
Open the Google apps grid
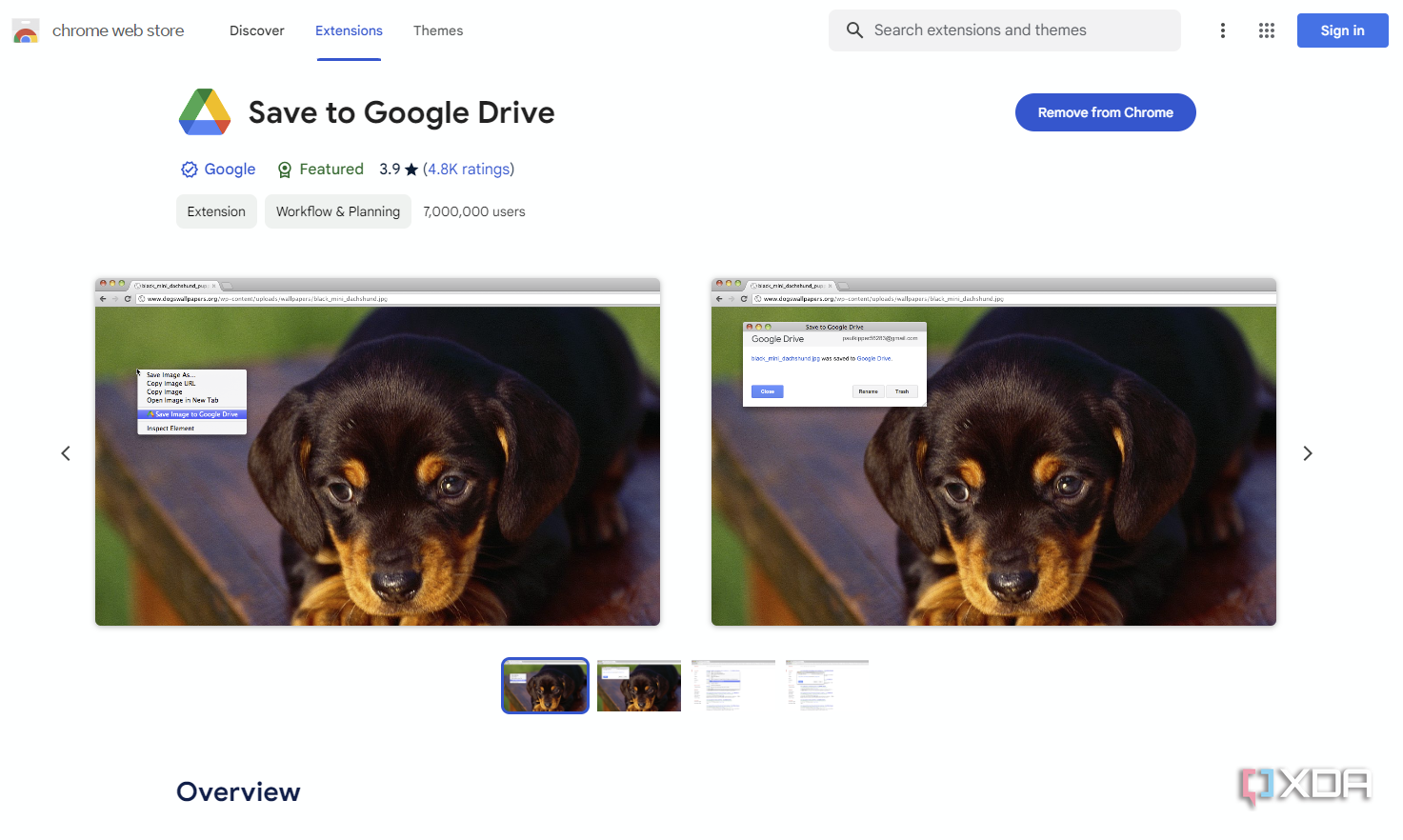[x=1267, y=30]
